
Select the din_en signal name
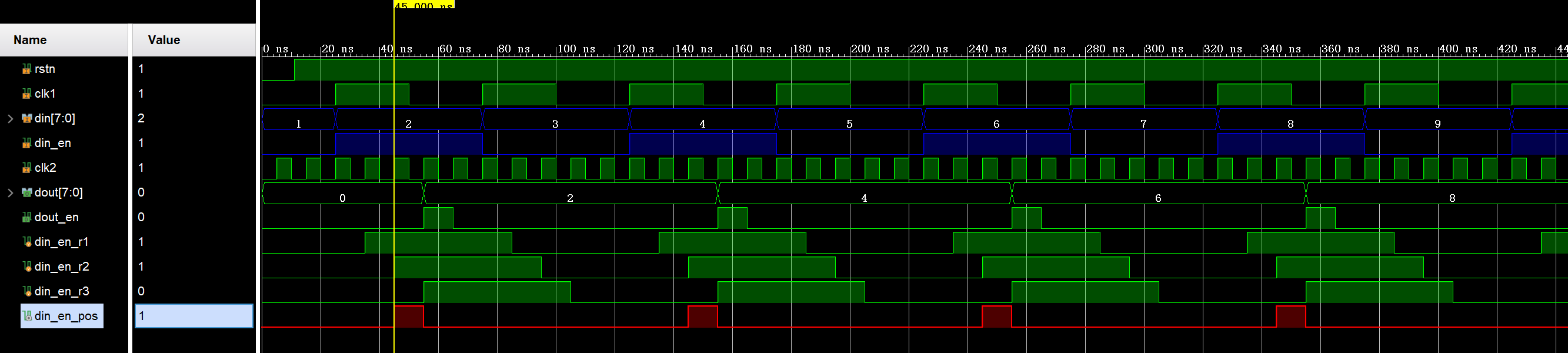tap(53, 143)
